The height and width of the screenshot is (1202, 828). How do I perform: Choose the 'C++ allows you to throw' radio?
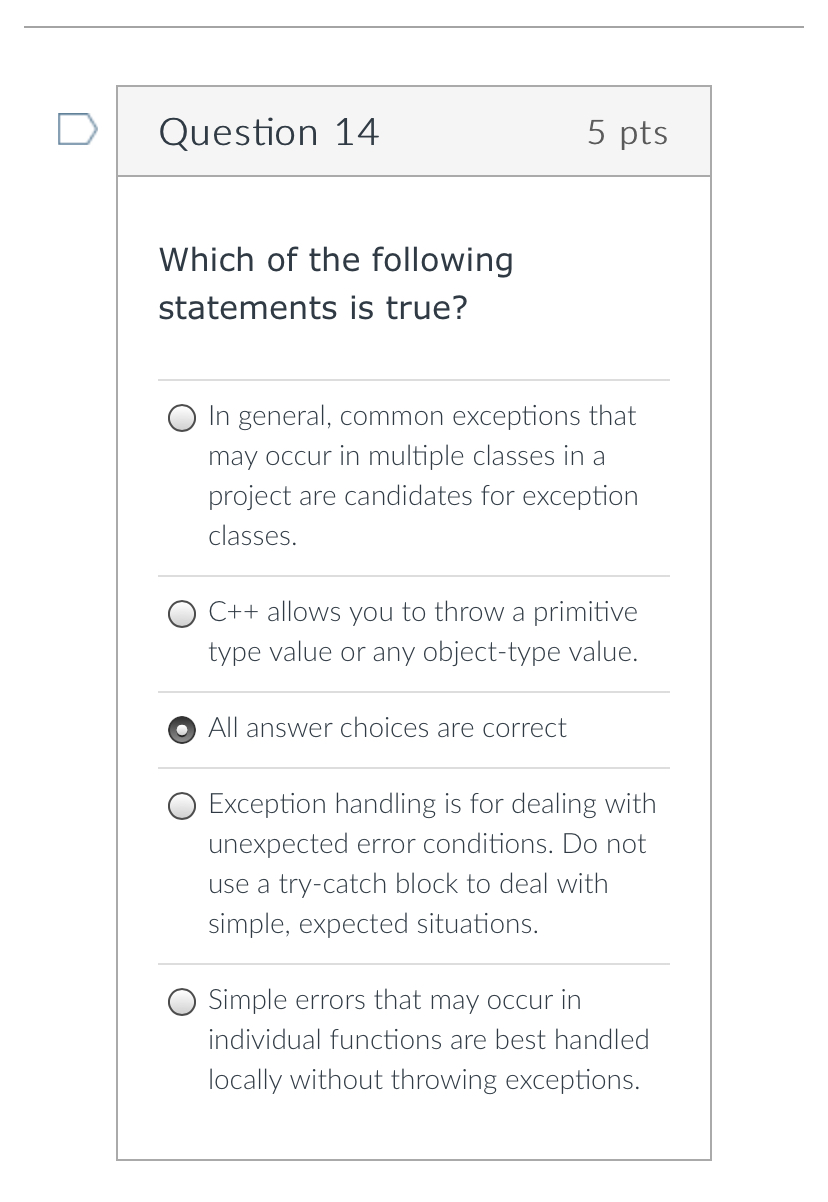(181, 614)
